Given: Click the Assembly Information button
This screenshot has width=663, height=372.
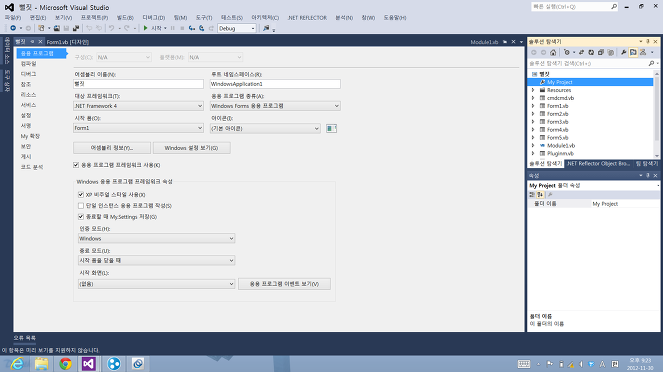Looking at the screenshot, I should click(112, 148).
